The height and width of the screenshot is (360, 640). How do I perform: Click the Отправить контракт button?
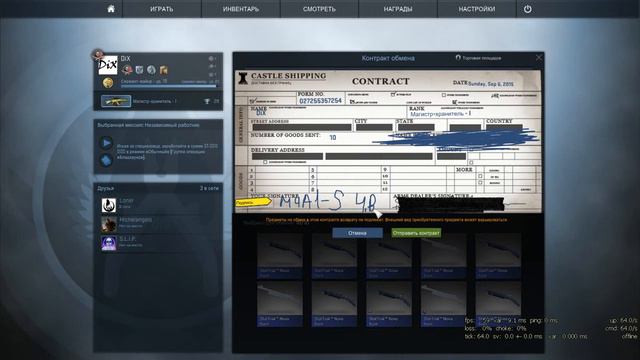coord(416,233)
